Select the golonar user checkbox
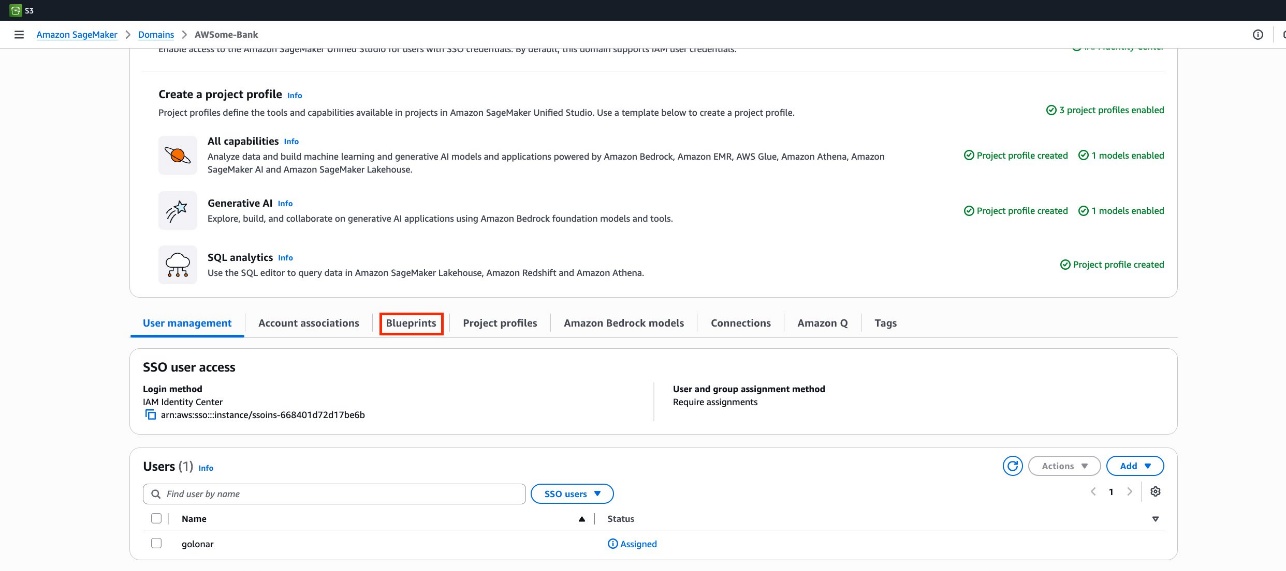This screenshot has width=1286, height=571. (156, 544)
